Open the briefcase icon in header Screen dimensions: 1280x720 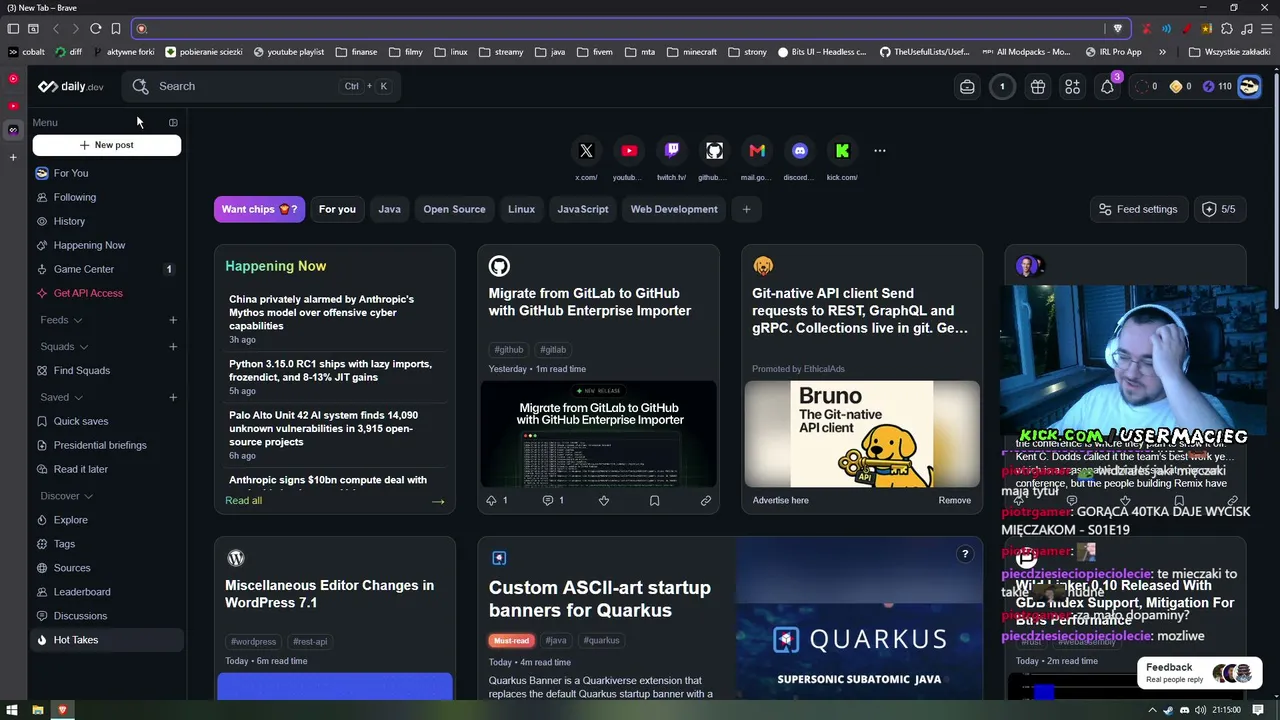click(967, 87)
